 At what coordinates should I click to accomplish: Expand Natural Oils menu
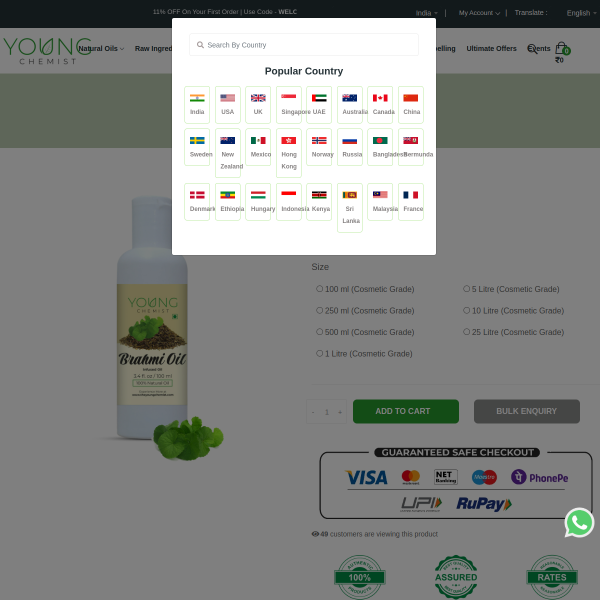[x=101, y=49]
